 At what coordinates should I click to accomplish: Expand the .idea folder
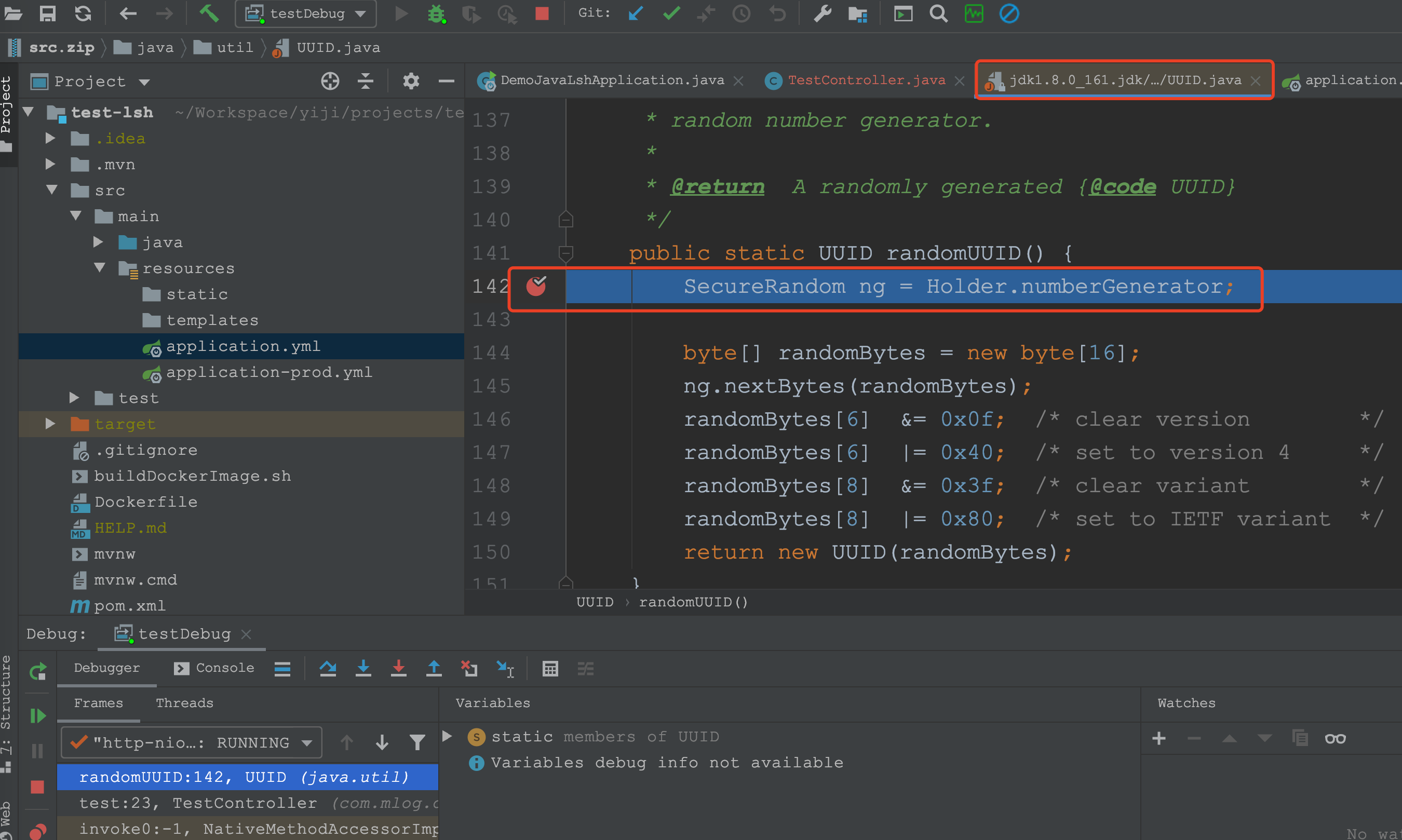tap(50, 138)
